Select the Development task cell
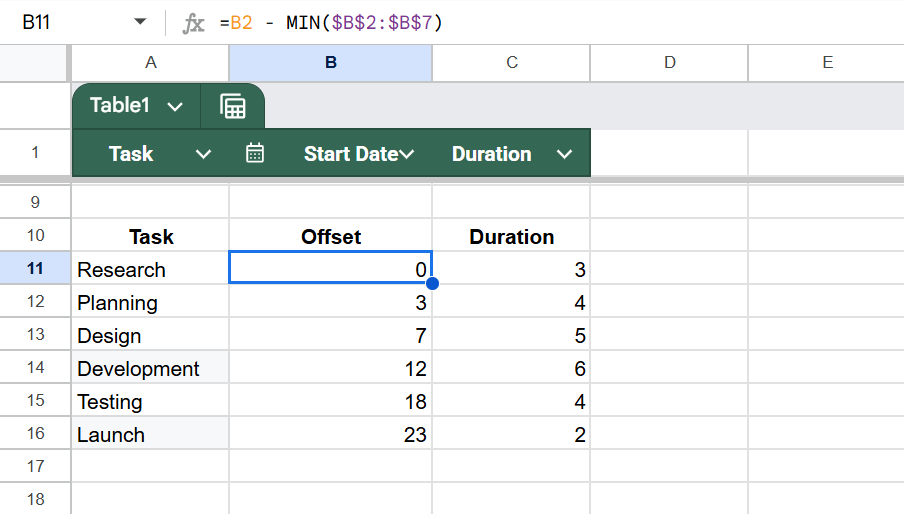 [150, 368]
